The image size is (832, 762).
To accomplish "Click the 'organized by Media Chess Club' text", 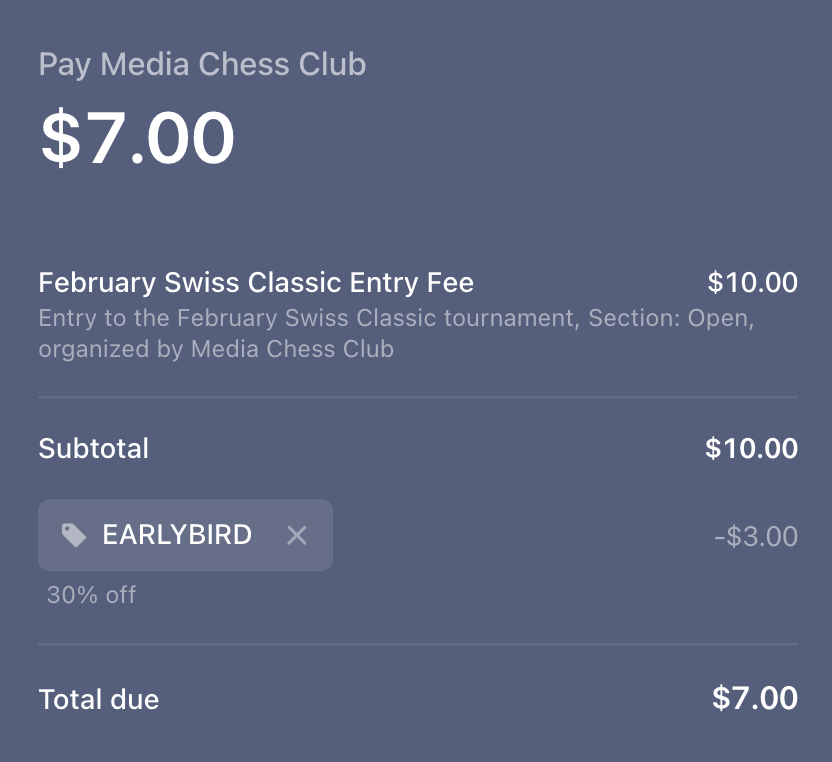I will (216, 349).
